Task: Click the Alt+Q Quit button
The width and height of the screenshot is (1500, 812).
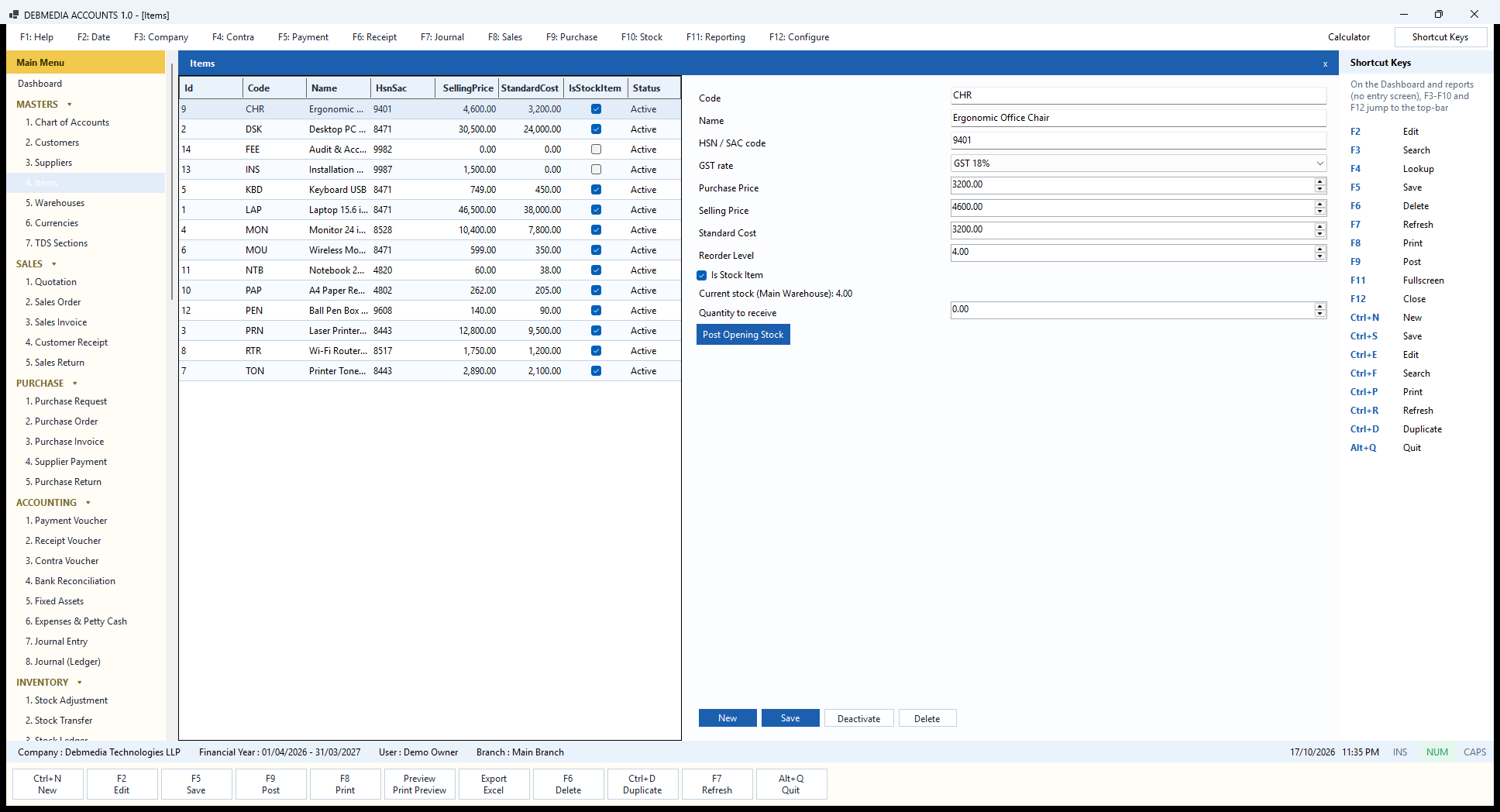Action: point(791,784)
